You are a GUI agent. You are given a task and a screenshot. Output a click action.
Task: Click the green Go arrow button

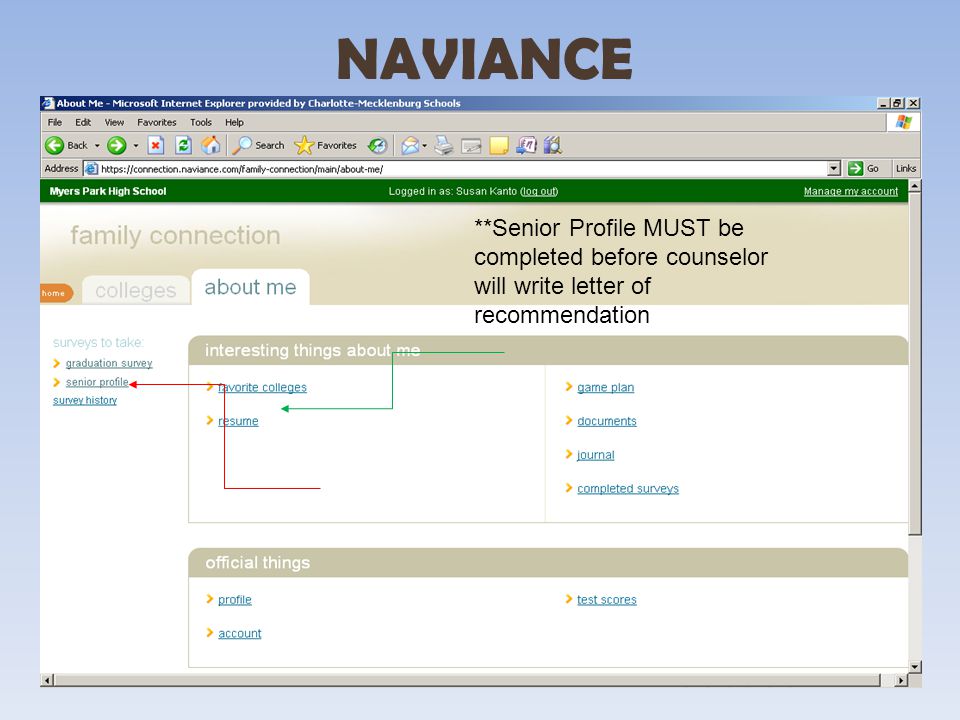(855, 168)
